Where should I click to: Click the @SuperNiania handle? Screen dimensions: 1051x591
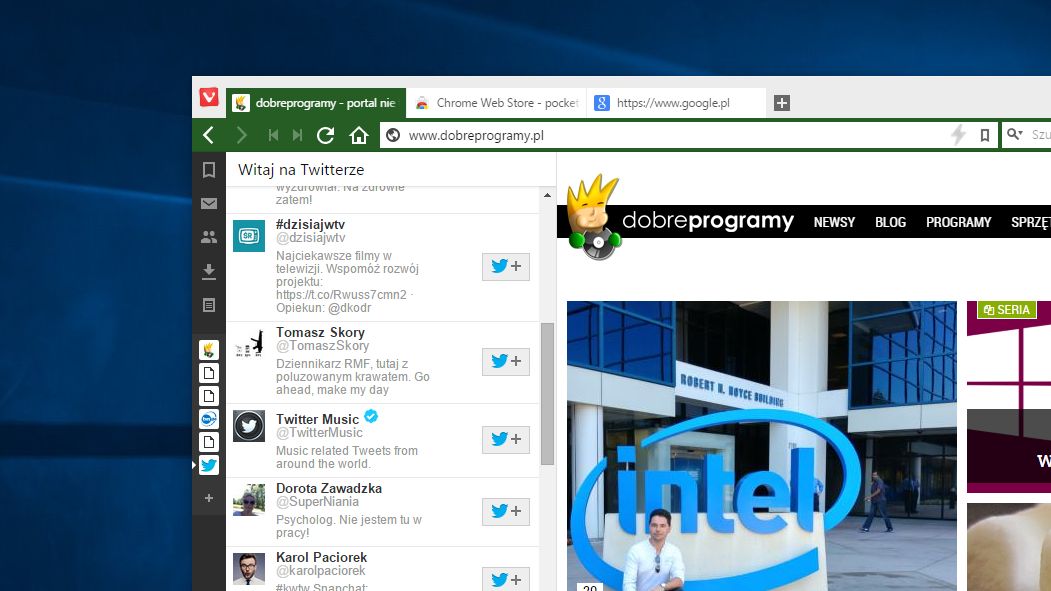(317, 502)
